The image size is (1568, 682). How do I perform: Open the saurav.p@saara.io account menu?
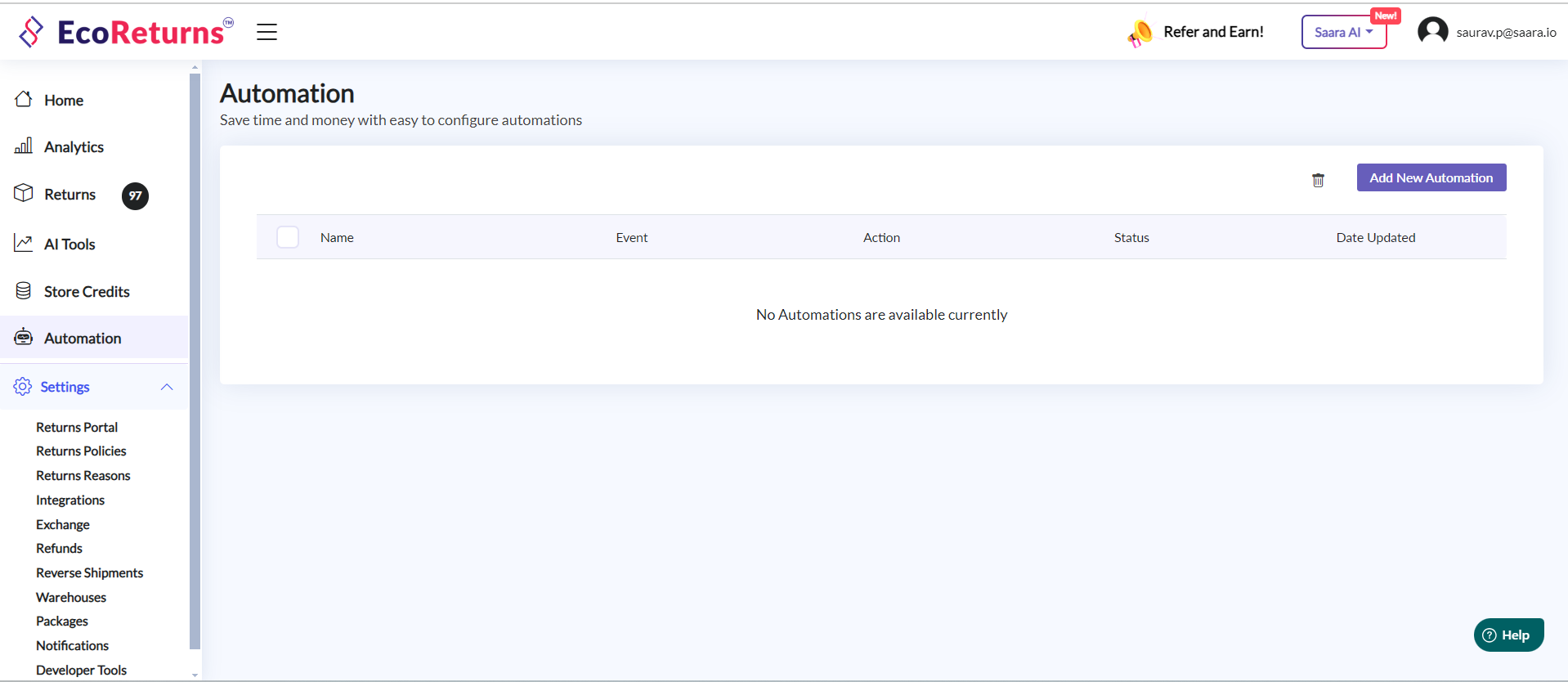pyautogui.click(x=1506, y=33)
